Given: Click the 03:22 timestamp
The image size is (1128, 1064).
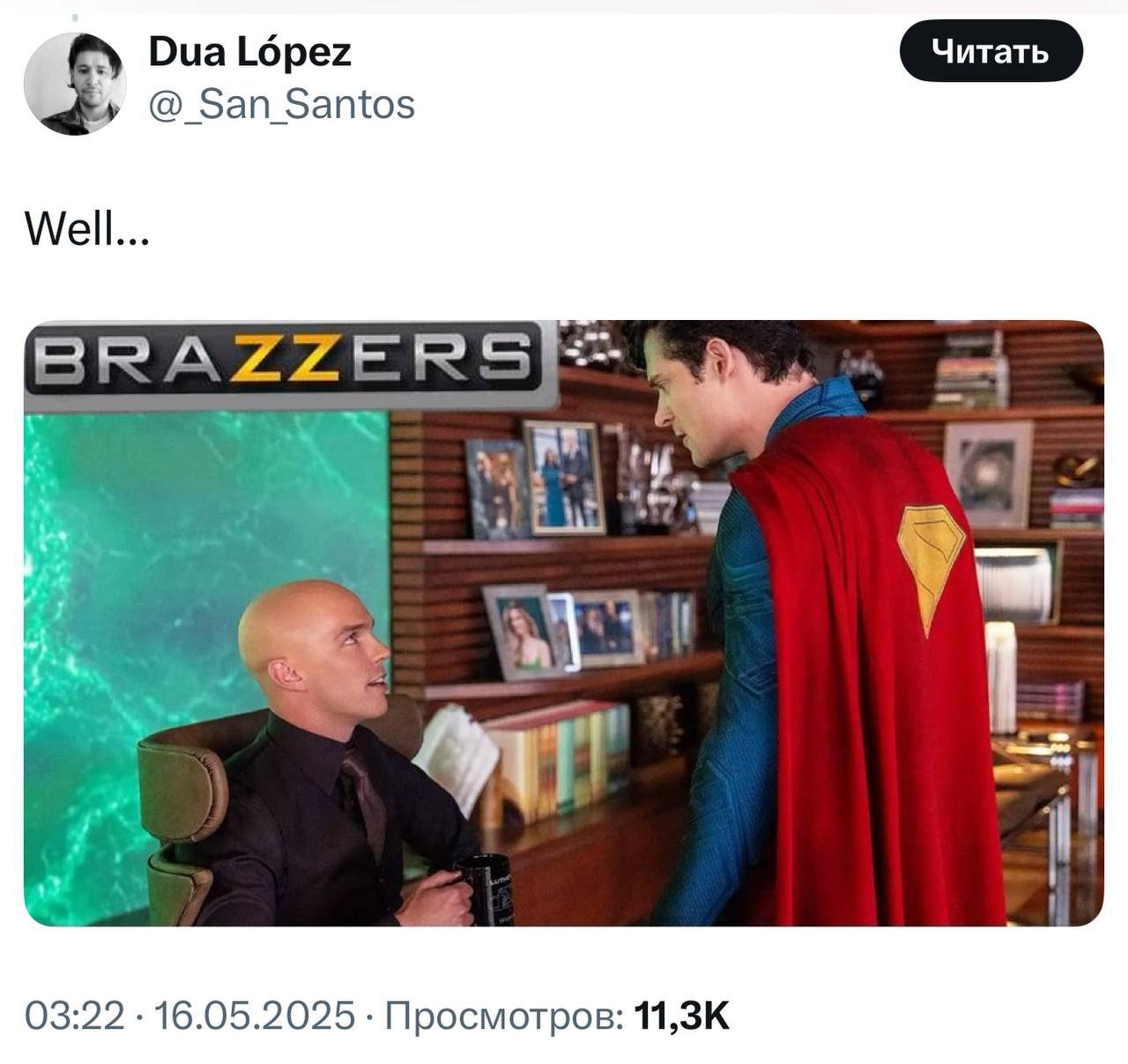Looking at the screenshot, I should click(x=75, y=1016).
